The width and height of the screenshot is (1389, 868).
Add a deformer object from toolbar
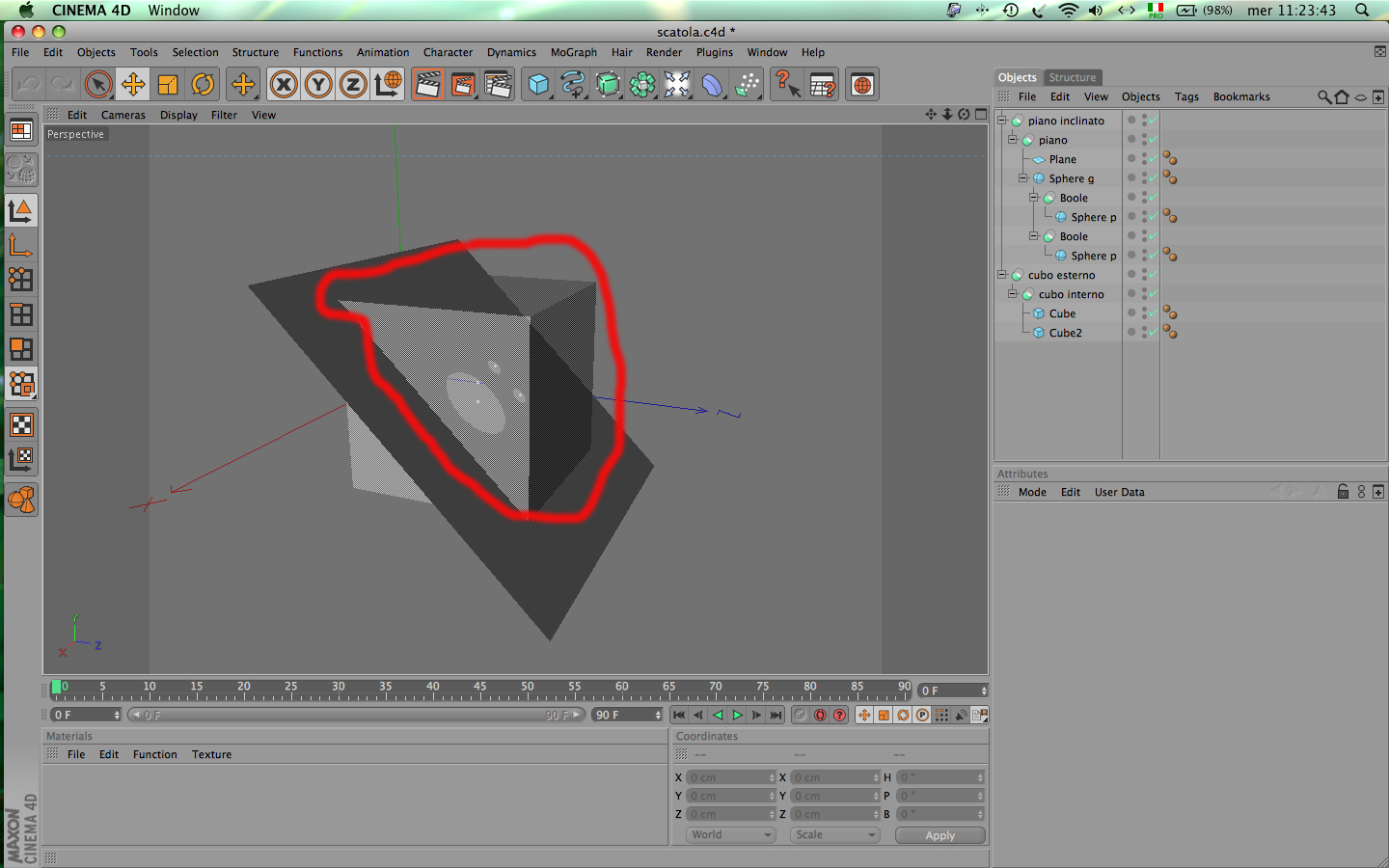click(x=712, y=85)
